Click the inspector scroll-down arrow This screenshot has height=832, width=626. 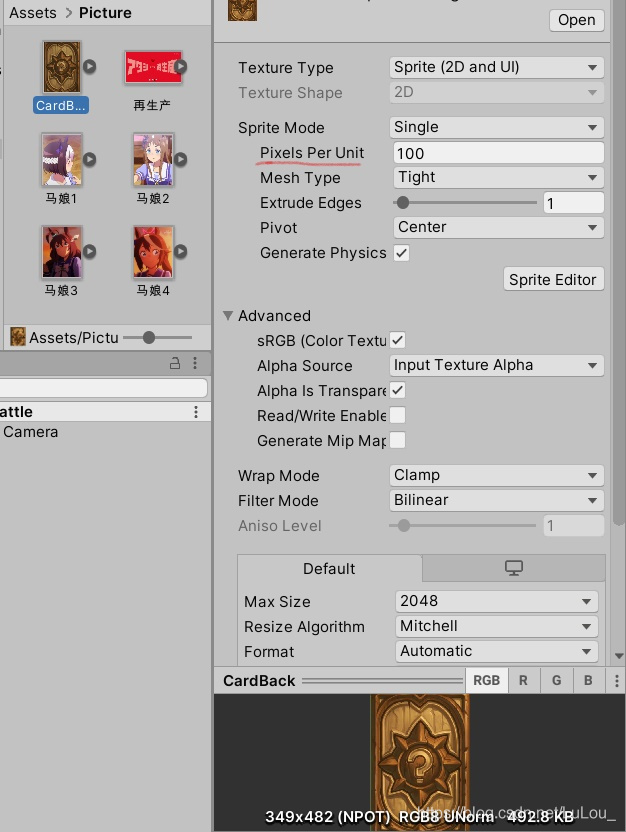point(619,656)
